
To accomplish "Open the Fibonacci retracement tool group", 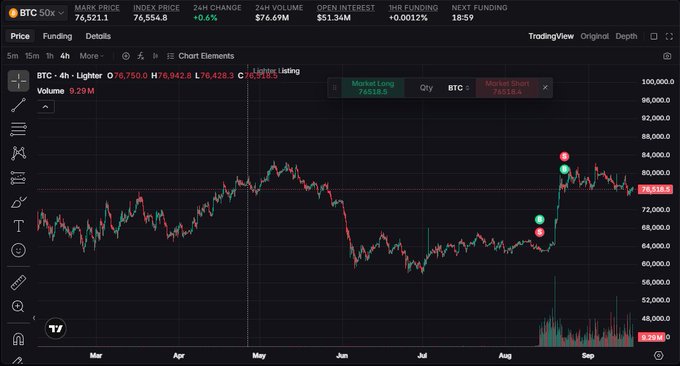I will tap(18, 129).
